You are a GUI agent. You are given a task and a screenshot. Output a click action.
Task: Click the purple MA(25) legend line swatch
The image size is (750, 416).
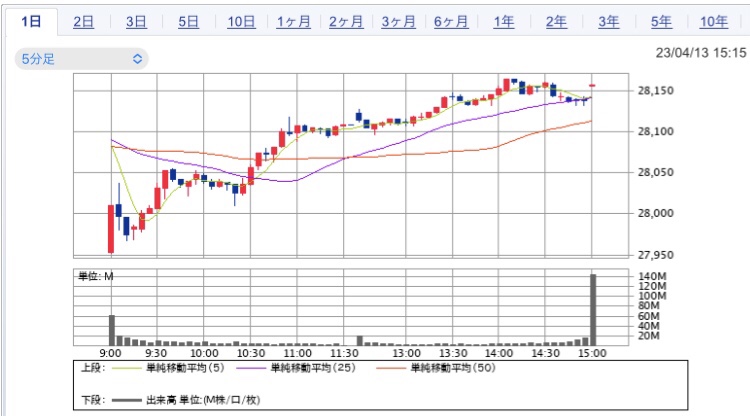pyautogui.click(x=251, y=368)
